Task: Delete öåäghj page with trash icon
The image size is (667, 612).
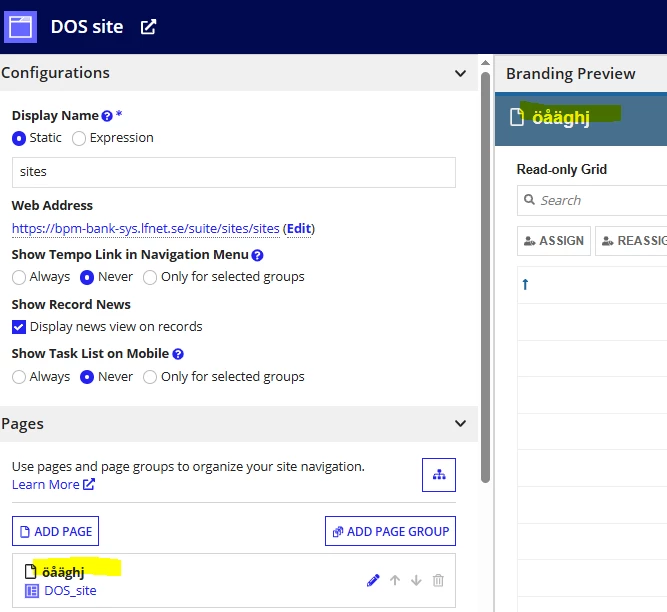Action: pos(438,581)
